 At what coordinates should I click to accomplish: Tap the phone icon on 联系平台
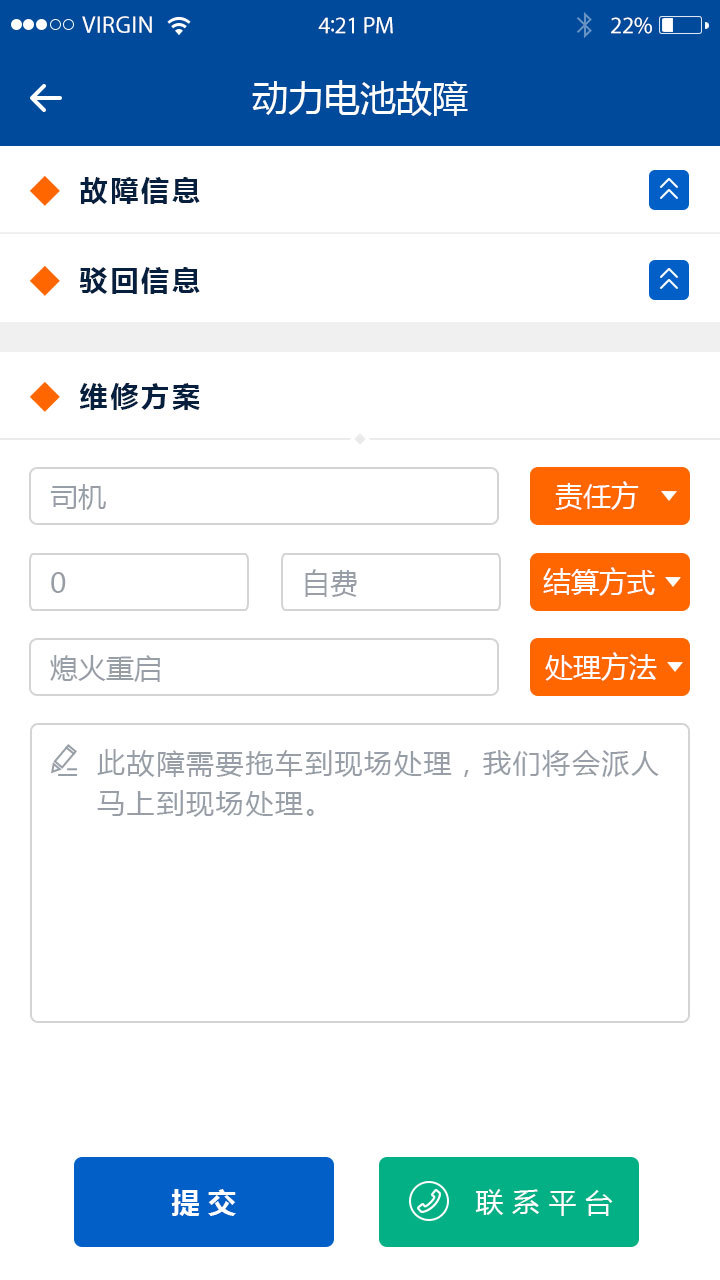[429, 1201]
